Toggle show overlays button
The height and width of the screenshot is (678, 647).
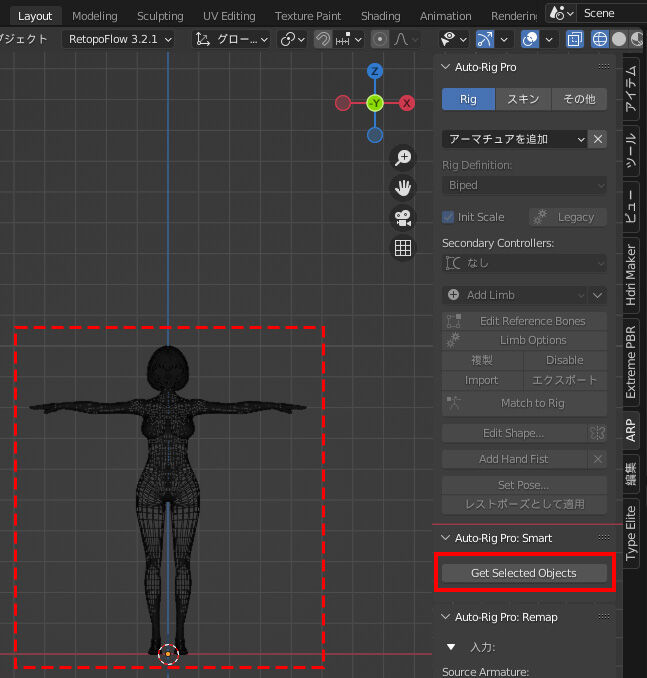(530, 40)
